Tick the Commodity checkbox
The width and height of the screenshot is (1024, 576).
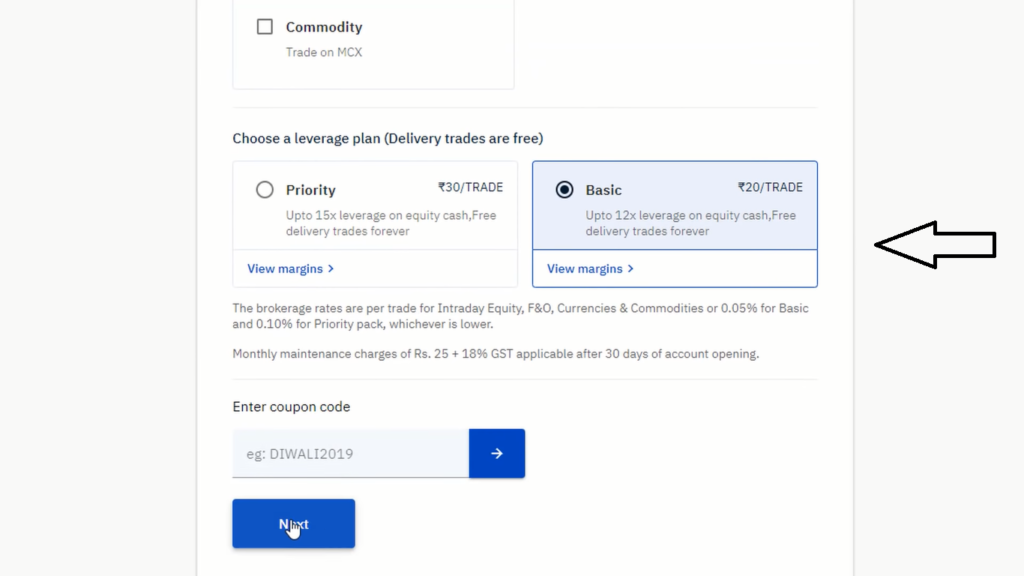[x=264, y=27]
